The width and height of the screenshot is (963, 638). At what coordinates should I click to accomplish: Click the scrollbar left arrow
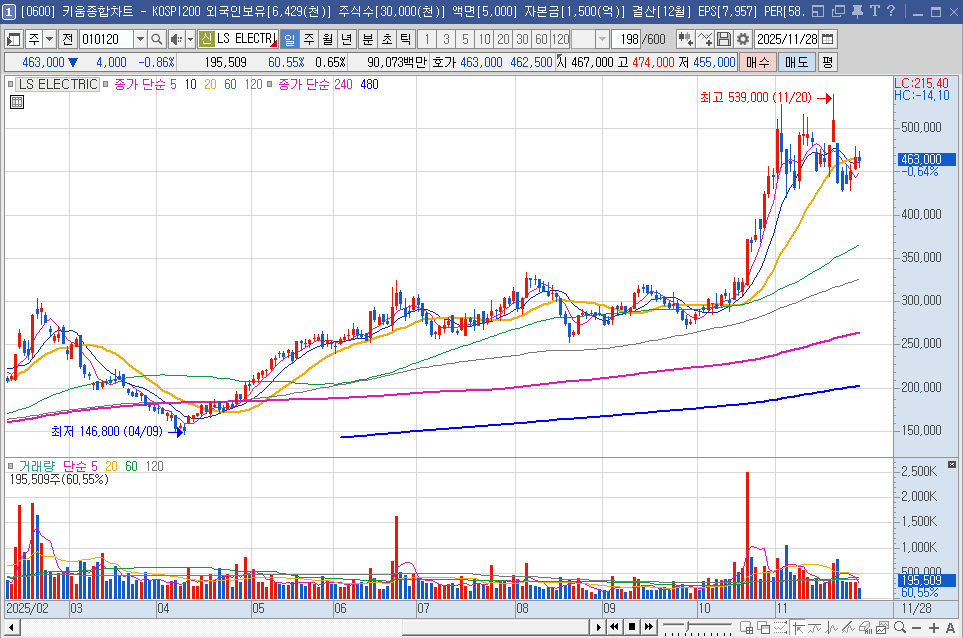pos(11,628)
